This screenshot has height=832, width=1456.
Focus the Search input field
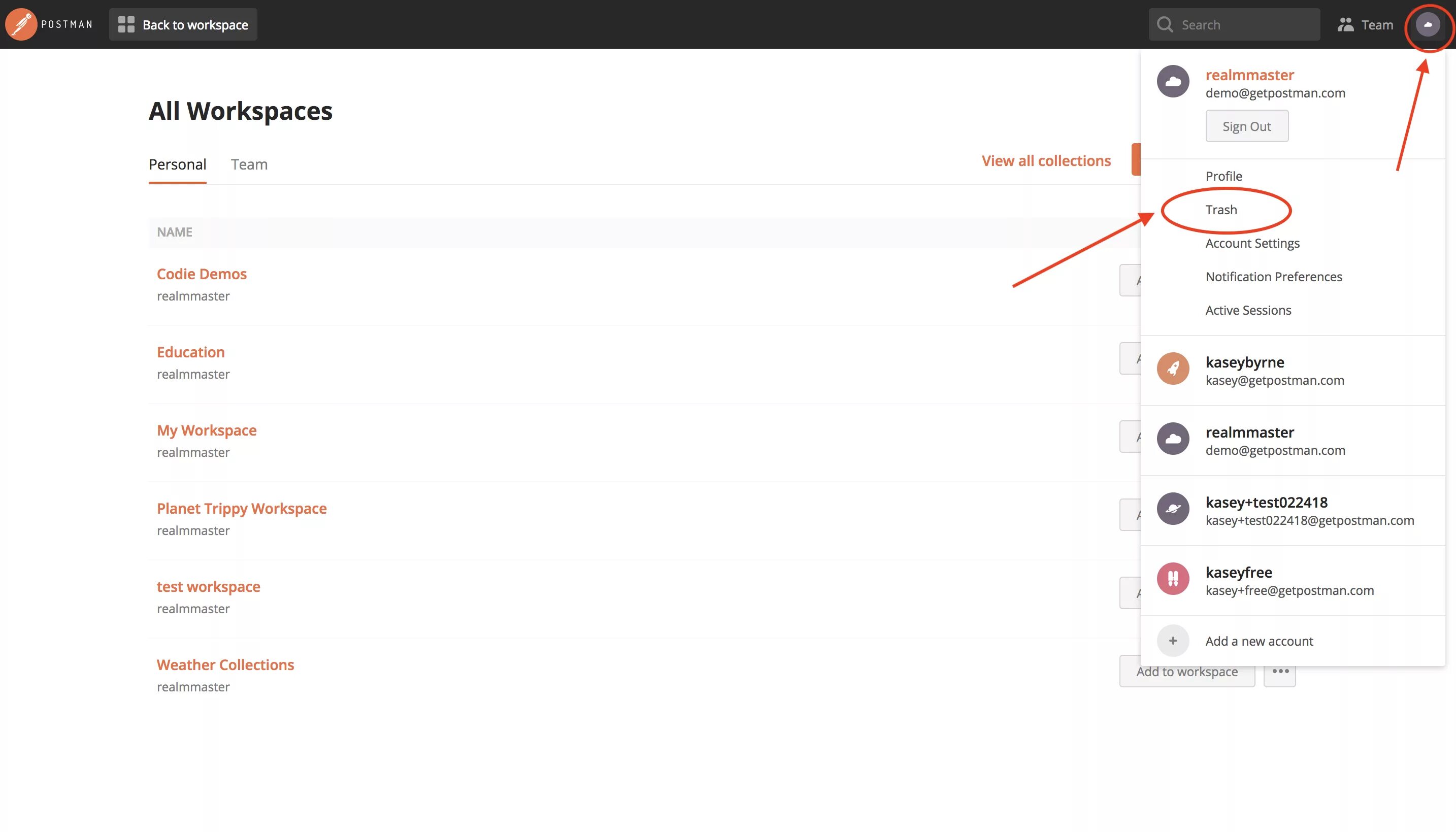point(1234,24)
